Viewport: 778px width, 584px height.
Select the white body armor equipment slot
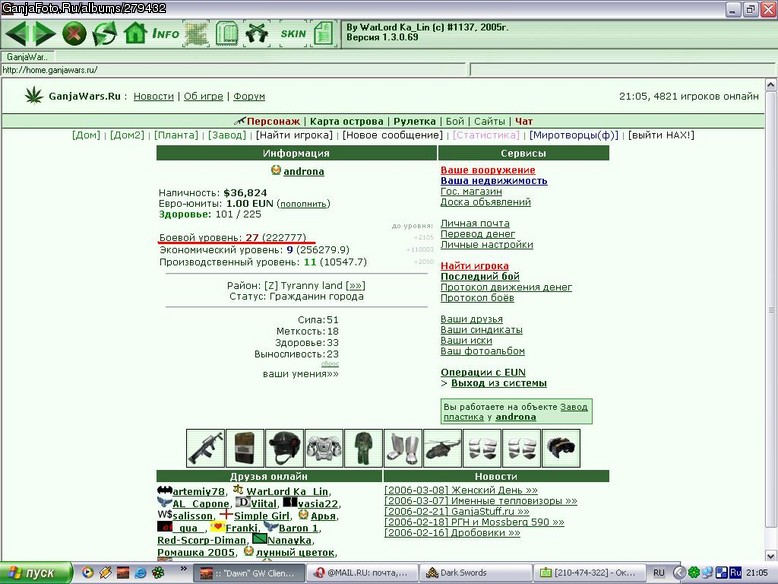[x=324, y=449]
